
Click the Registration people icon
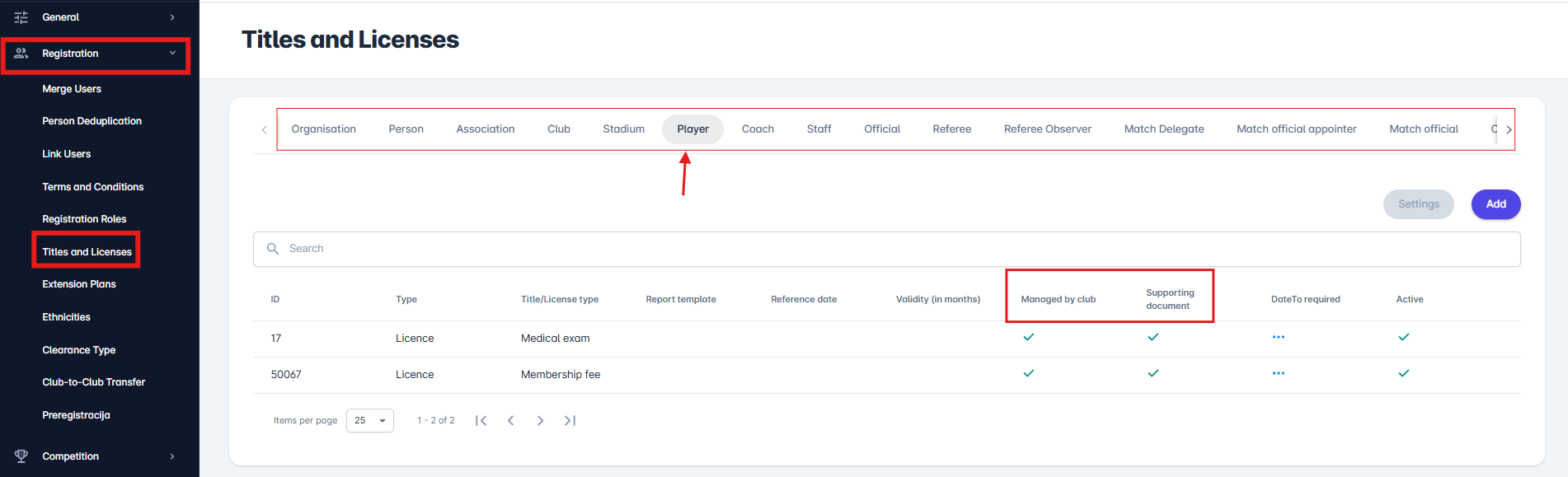click(x=21, y=54)
